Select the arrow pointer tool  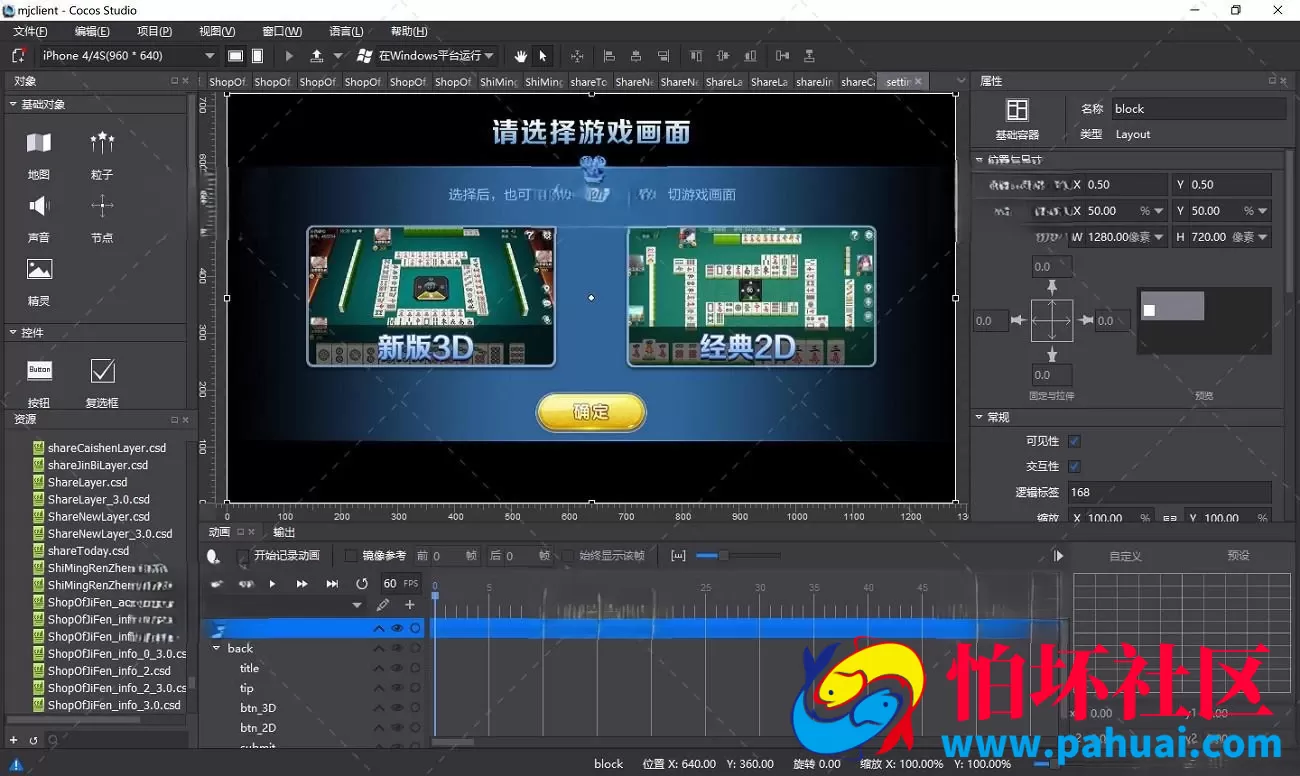coord(543,56)
